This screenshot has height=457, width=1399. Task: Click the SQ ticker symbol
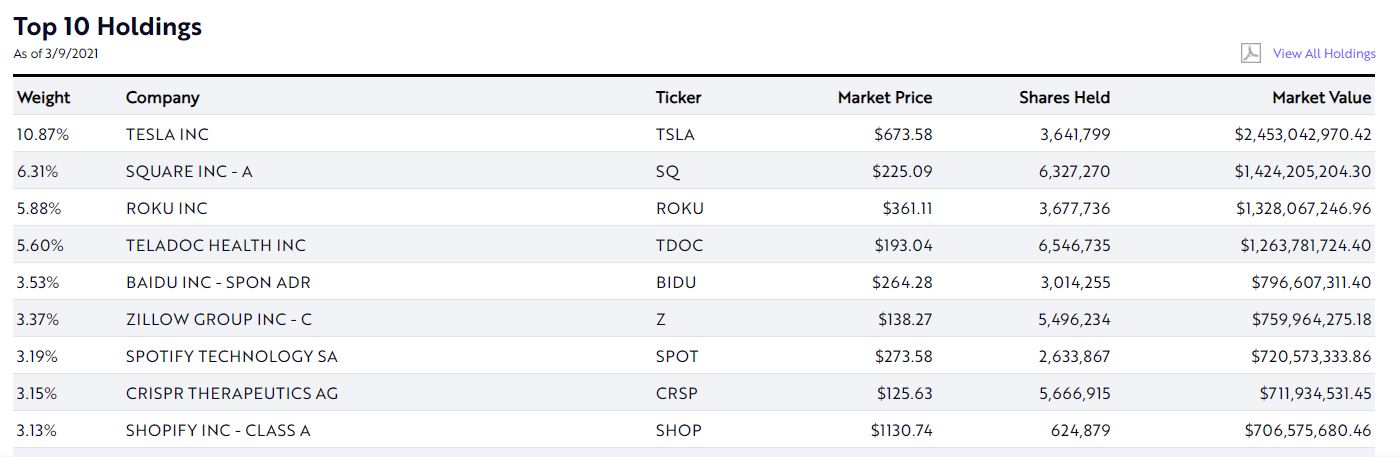click(667, 171)
